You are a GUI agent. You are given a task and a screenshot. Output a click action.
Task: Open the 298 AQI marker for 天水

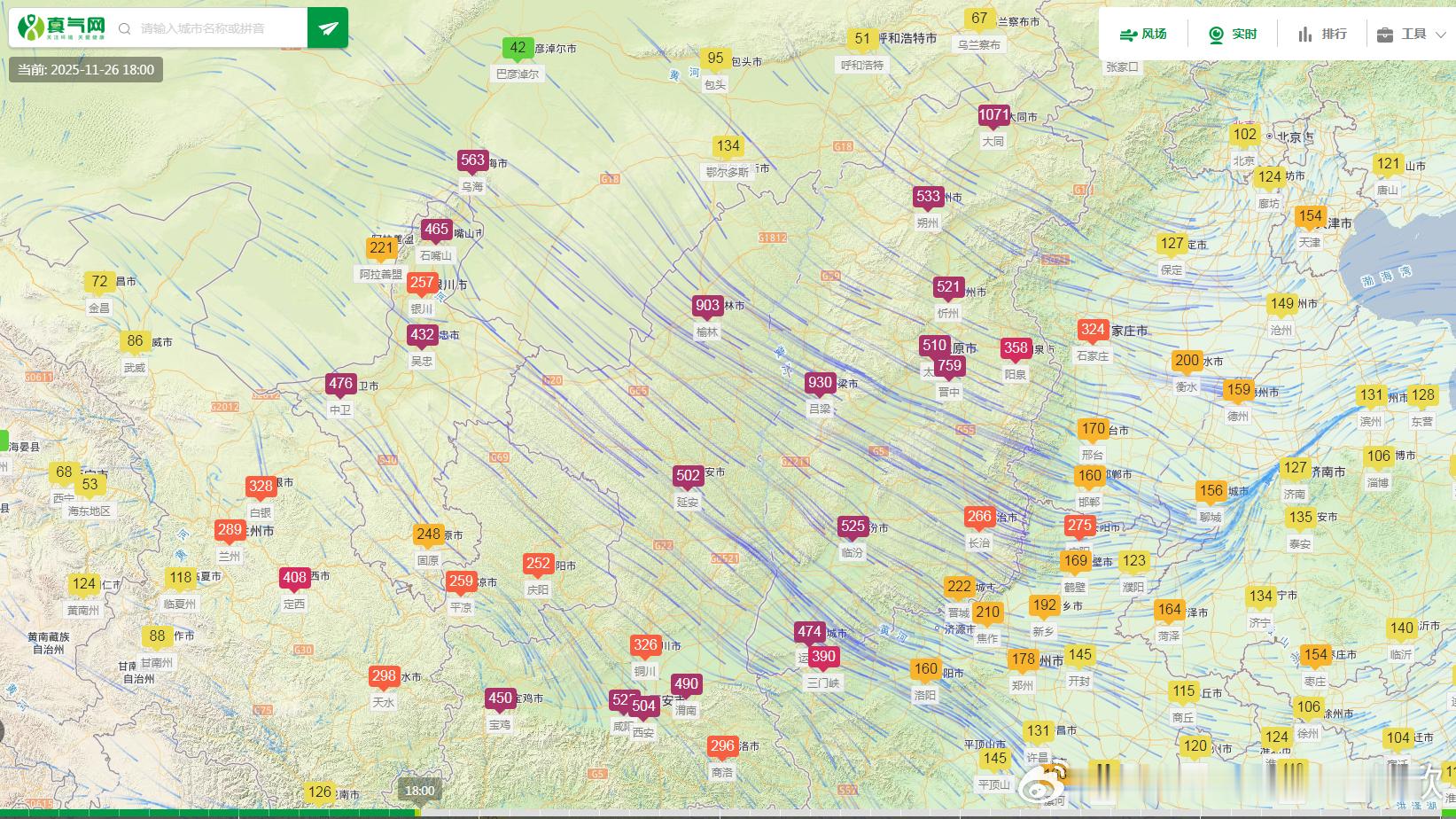click(384, 677)
